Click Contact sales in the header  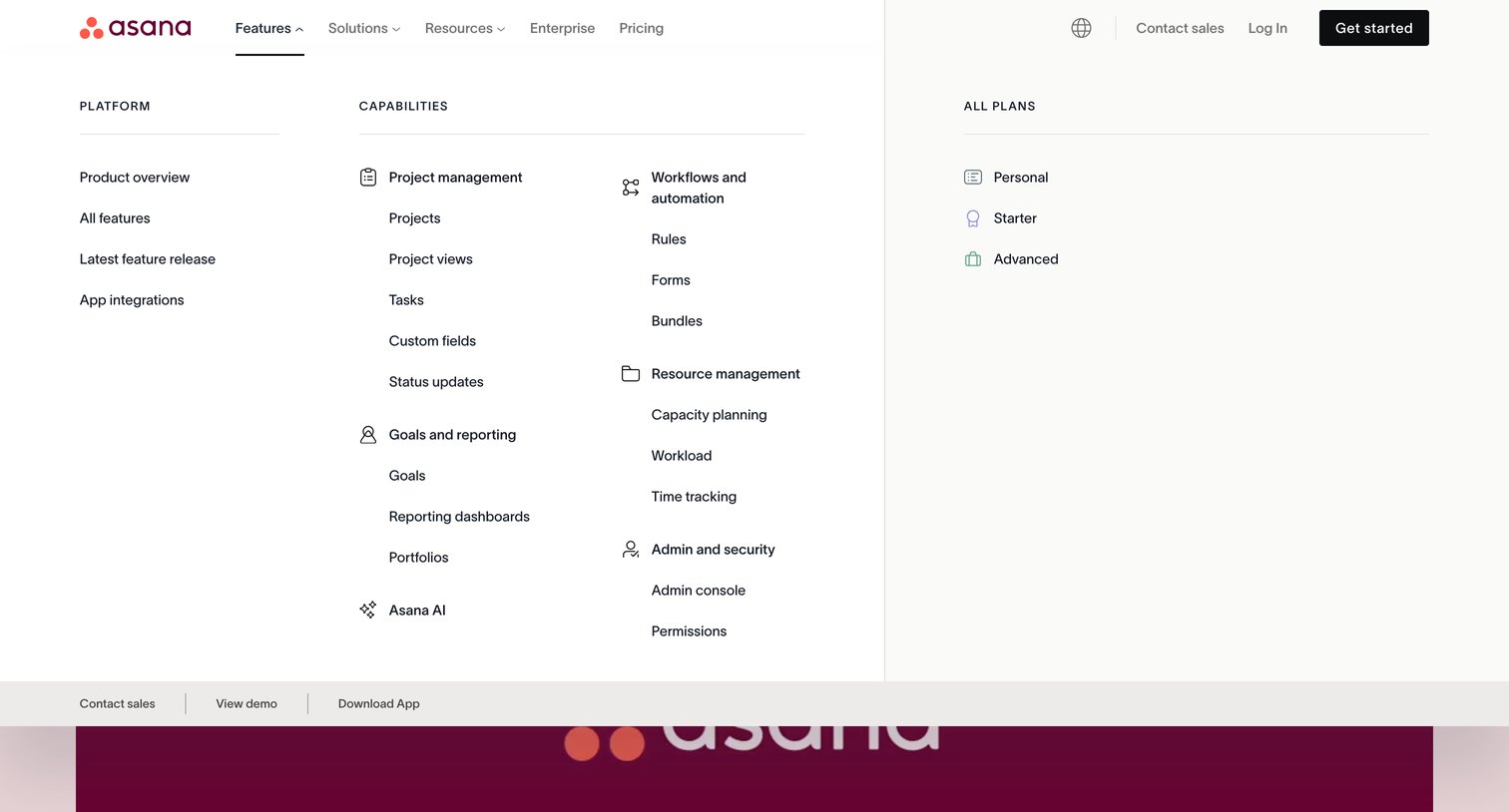point(1180,28)
